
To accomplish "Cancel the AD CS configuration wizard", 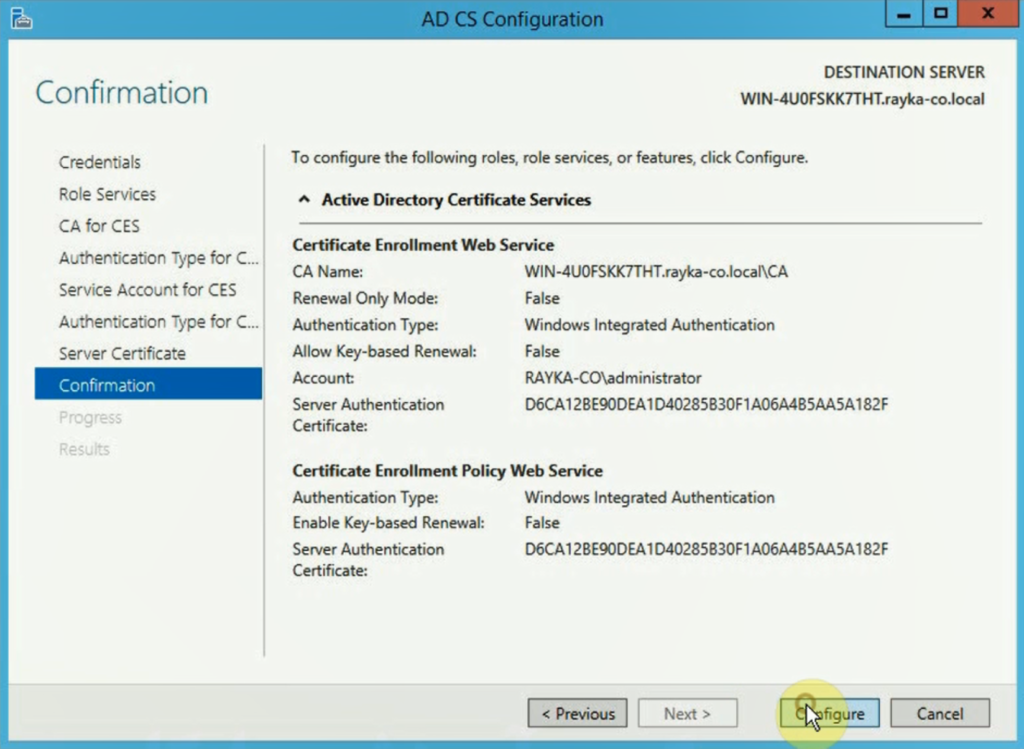I will coord(940,713).
